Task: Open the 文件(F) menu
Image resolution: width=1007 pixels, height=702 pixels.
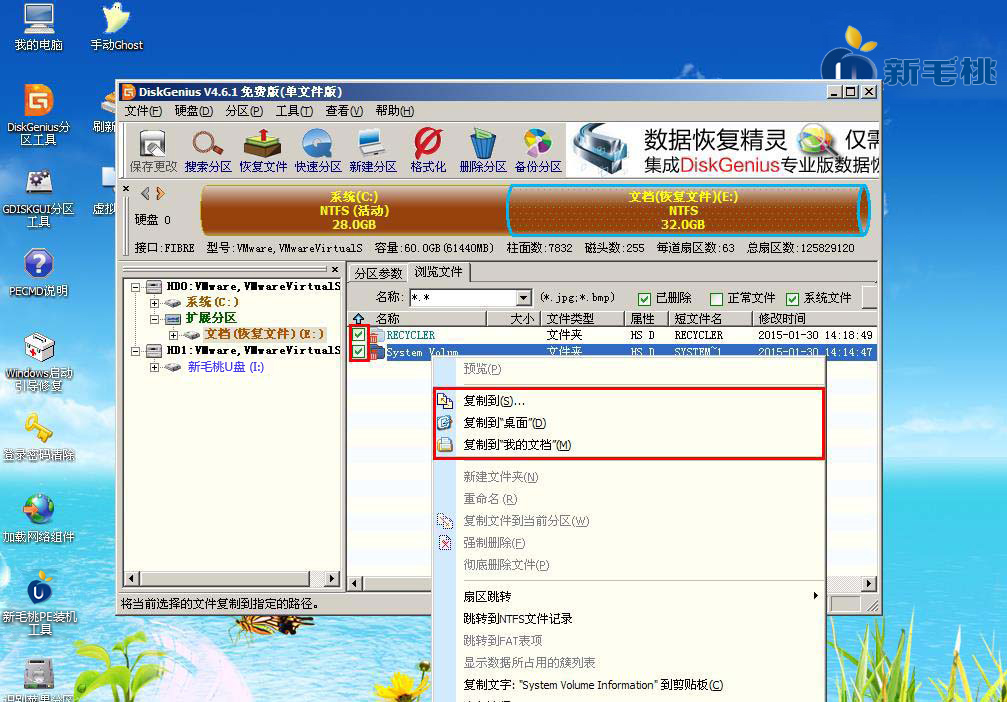Action: [143, 111]
